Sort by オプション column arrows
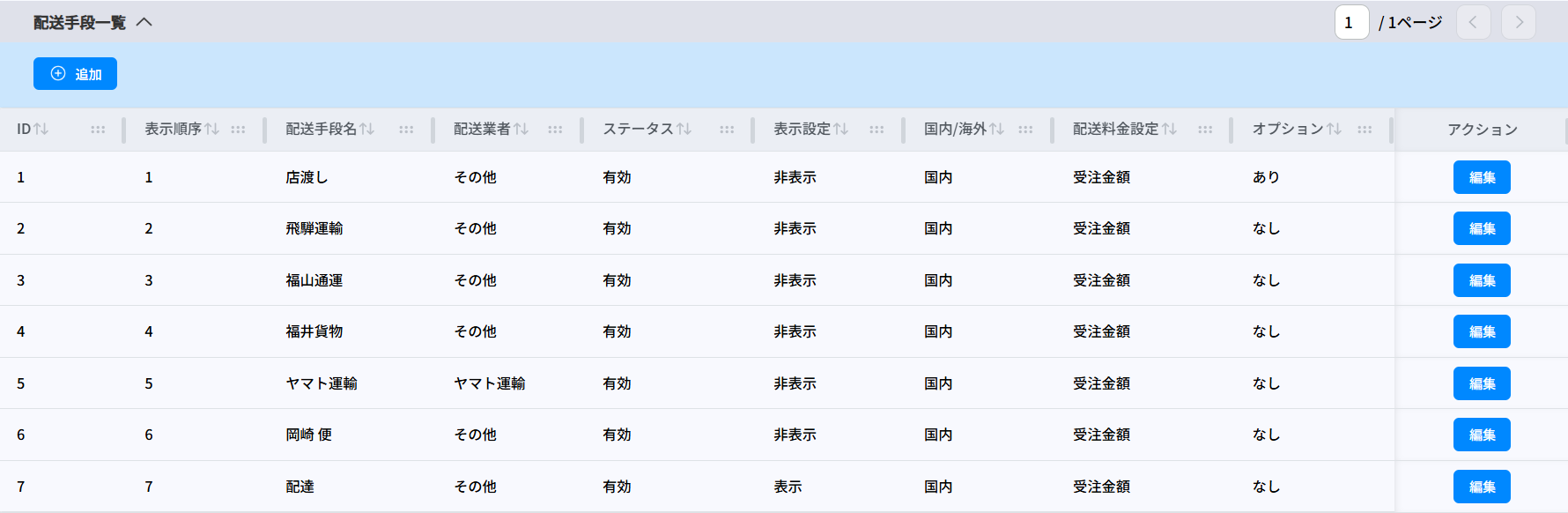This screenshot has width=1568, height=513. (1334, 130)
